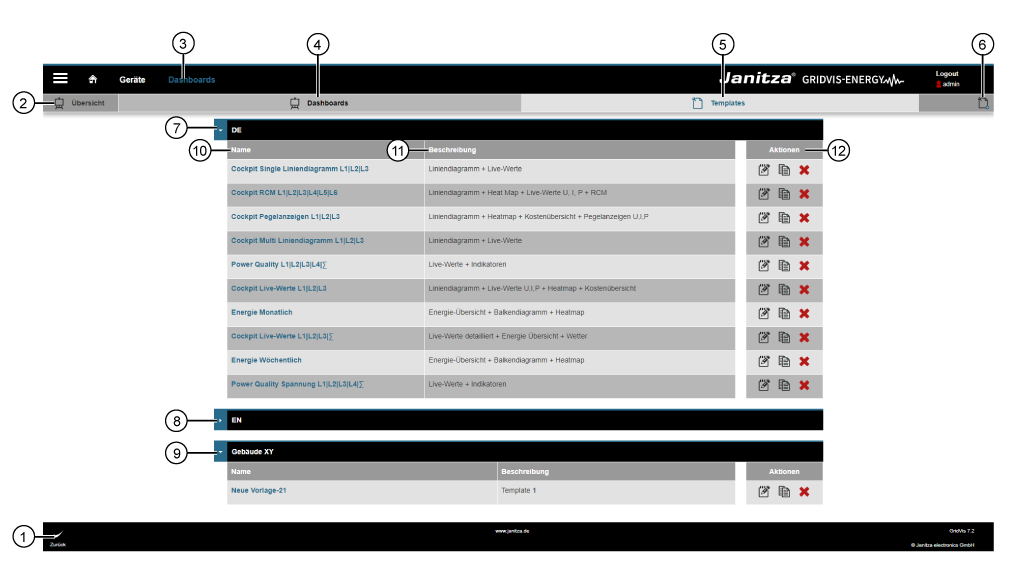Open the hamburger menu
Viewport: 1024px width, 585px height.
click(60, 78)
